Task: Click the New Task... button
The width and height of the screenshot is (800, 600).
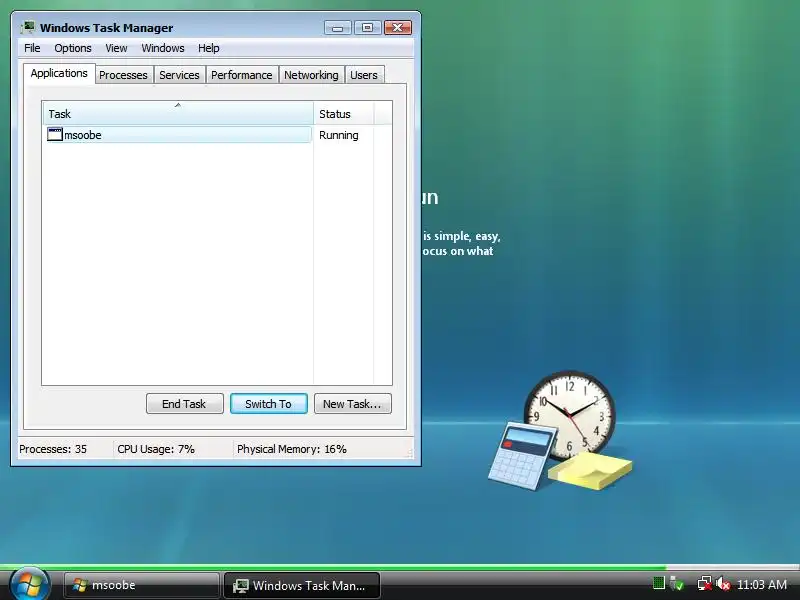Action: point(353,404)
